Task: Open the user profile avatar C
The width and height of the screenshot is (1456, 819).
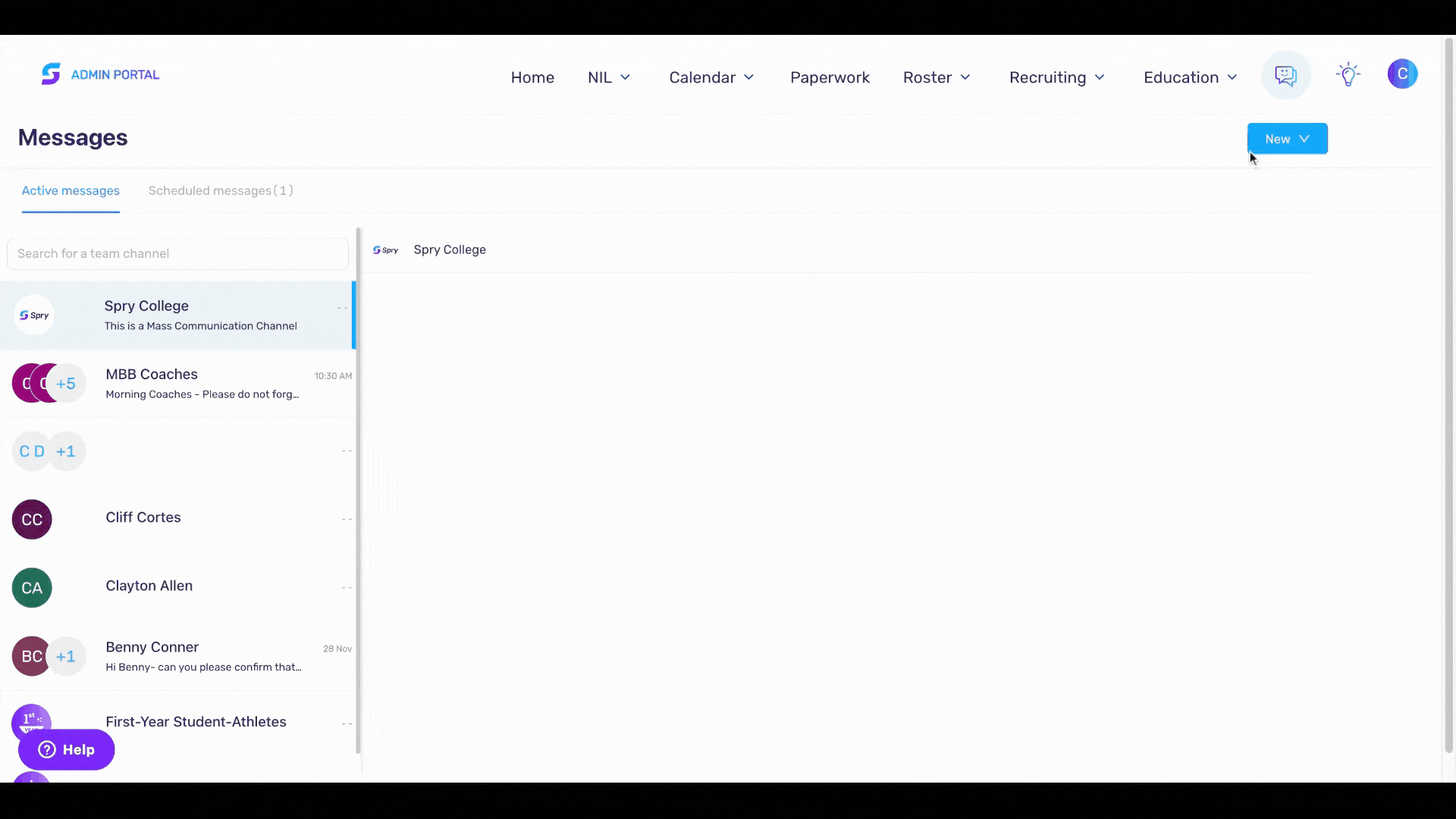Action: (1402, 74)
